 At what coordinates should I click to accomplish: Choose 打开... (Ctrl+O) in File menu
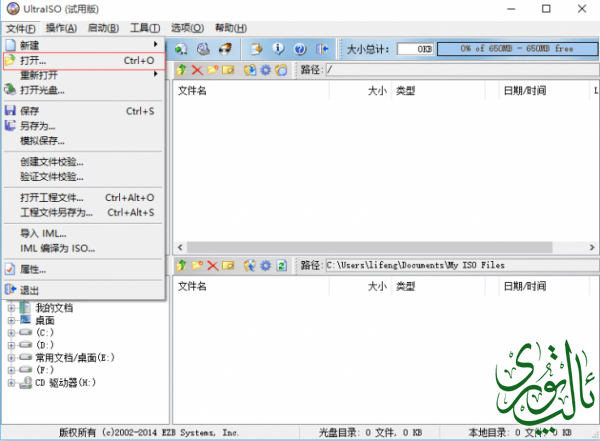pos(84,60)
